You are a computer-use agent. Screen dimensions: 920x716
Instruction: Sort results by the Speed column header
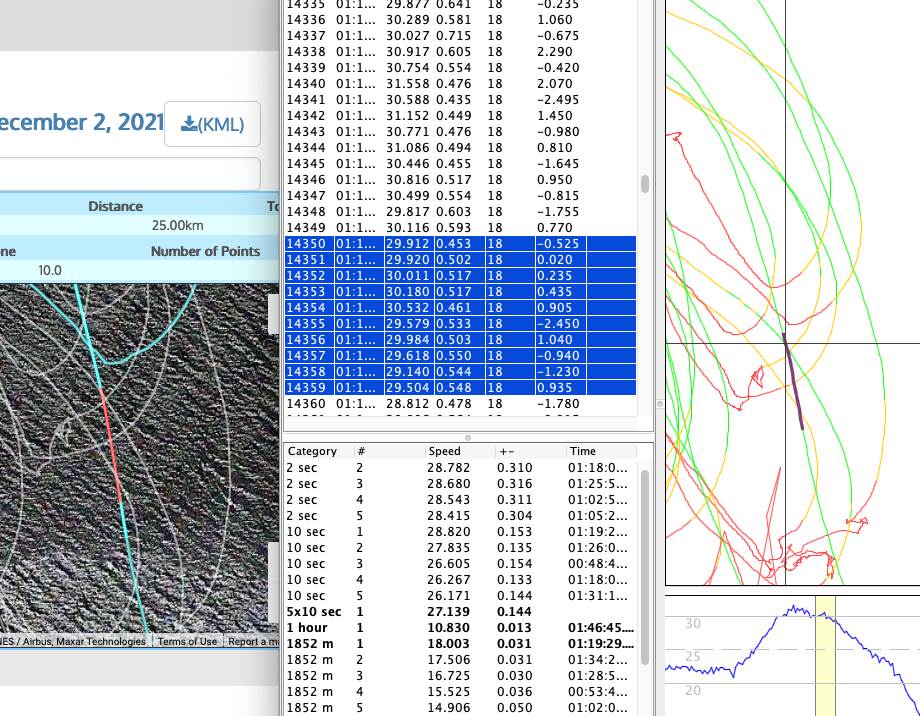click(445, 451)
